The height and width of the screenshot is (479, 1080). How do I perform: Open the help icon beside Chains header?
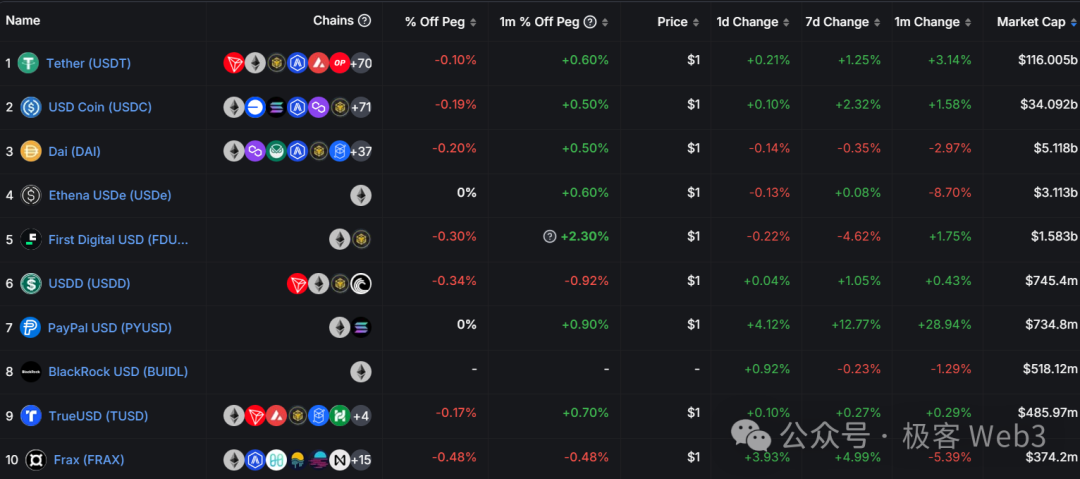pos(364,21)
